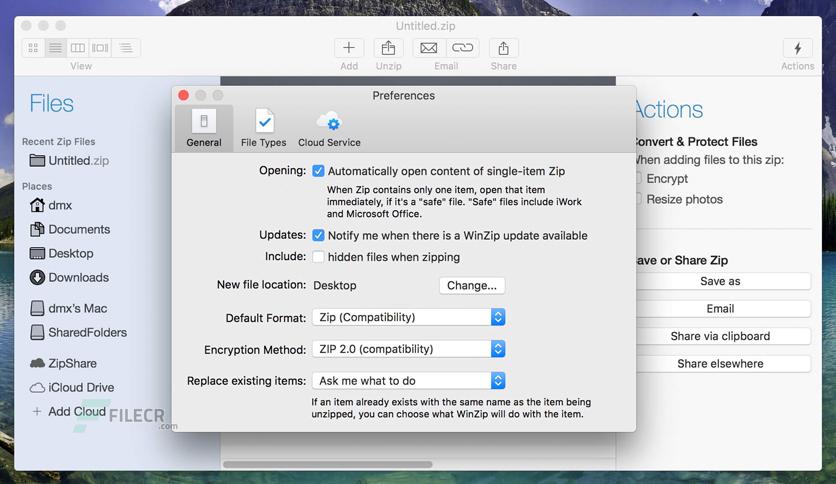The image size is (836, 484).
Task: Switch to list view
Action: (x=55, y=48)
